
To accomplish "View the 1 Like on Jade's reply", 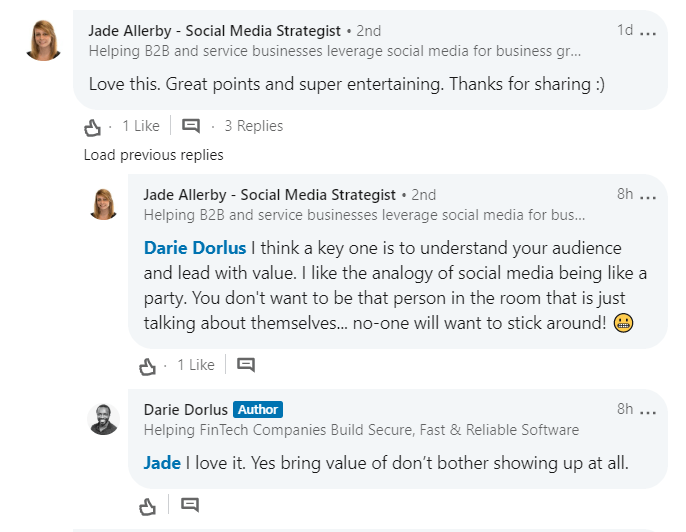I will [x=196, y=365].
